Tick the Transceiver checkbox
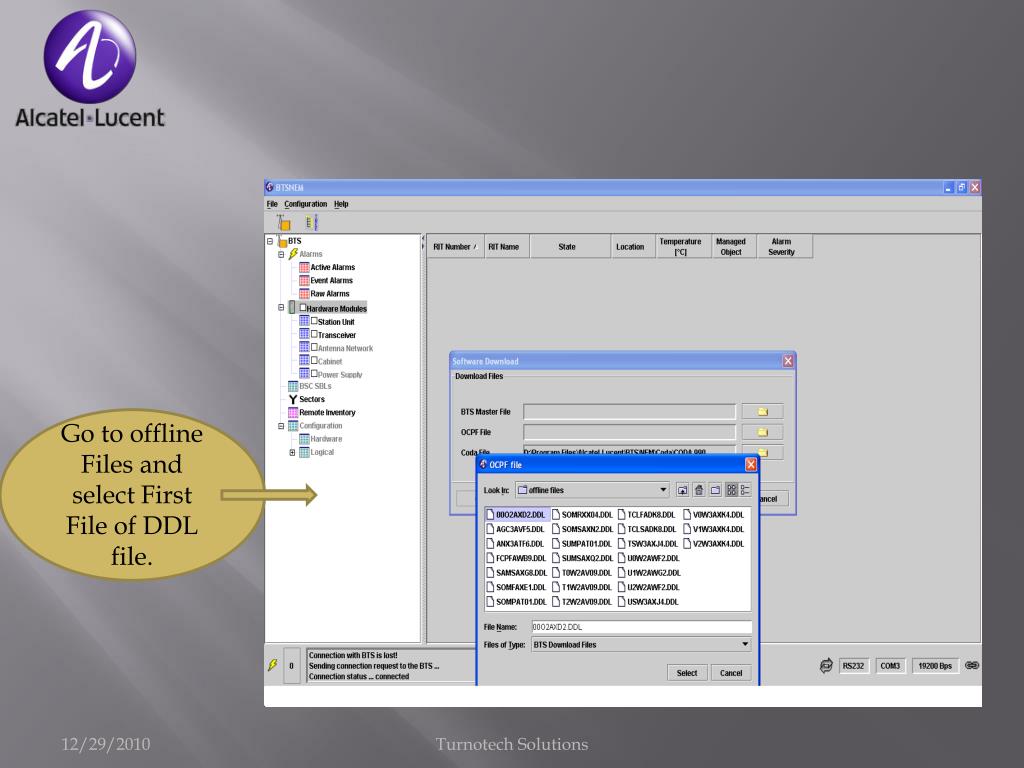The height and width of the screenshot is (768, 1024). click(314, 334)
